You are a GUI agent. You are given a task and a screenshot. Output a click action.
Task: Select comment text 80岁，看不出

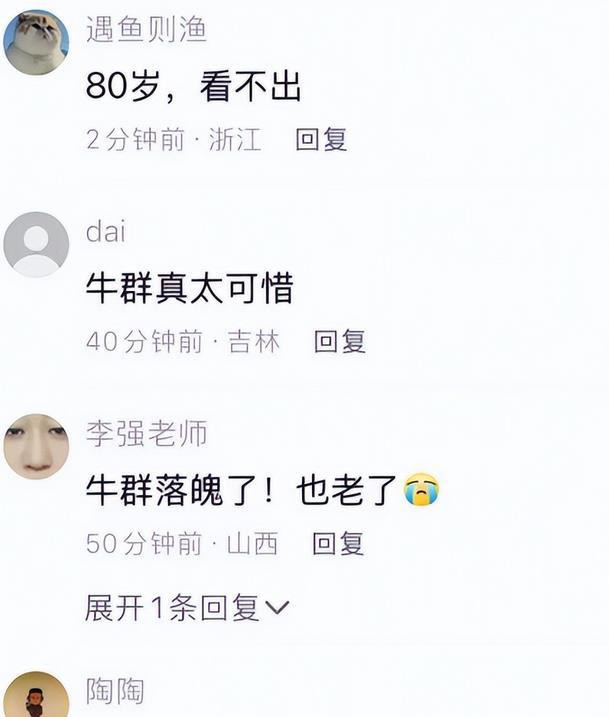pyautogui.click(x=193, y=86)
